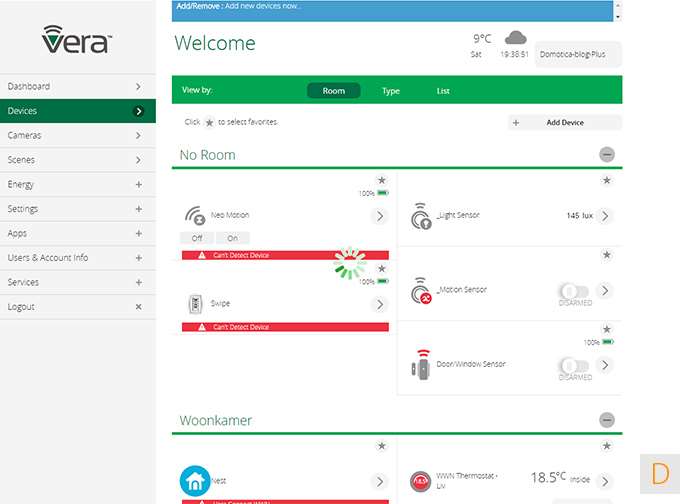The image size is (690, 504).
Task: Collapse the Woonkamer section
Action: (607, 421)
